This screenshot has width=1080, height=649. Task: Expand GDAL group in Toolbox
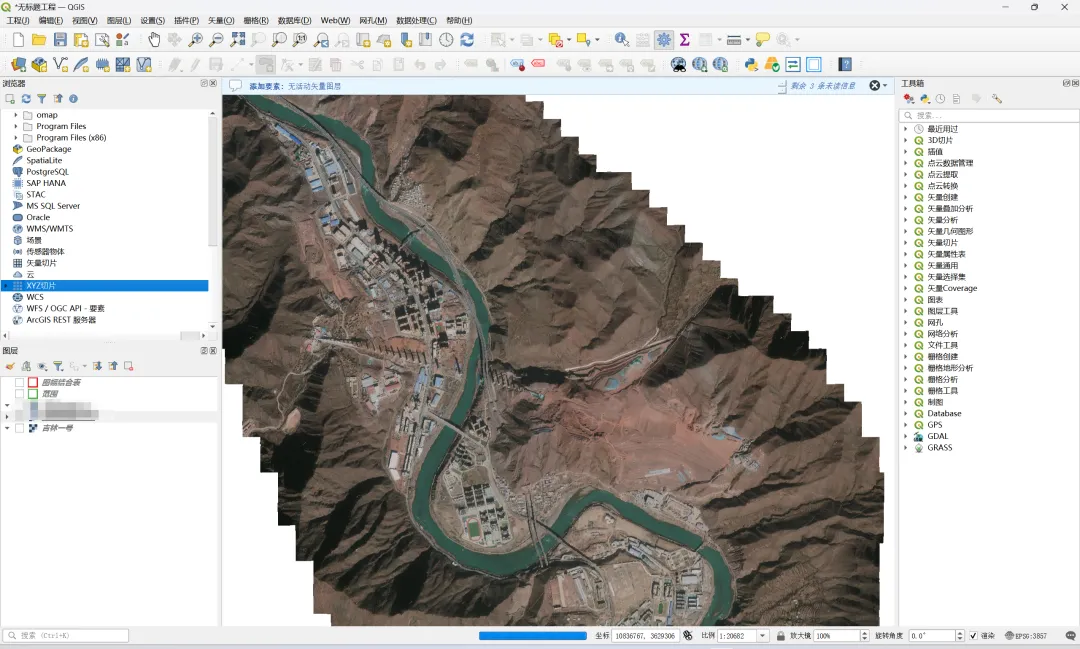click(906, 436)
